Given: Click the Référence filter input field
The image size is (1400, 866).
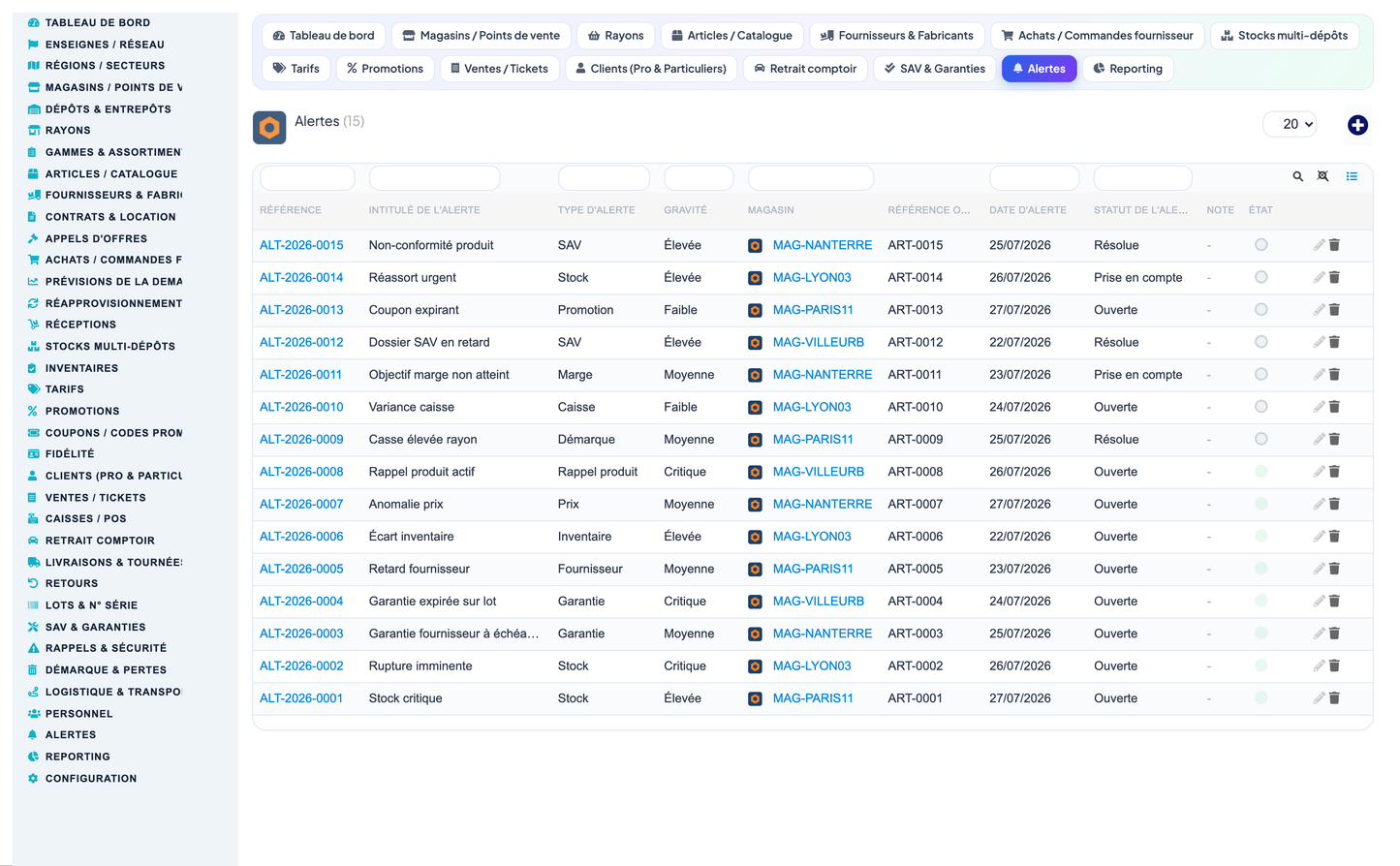Looking at the screenshot, I should tap(307, 177).
